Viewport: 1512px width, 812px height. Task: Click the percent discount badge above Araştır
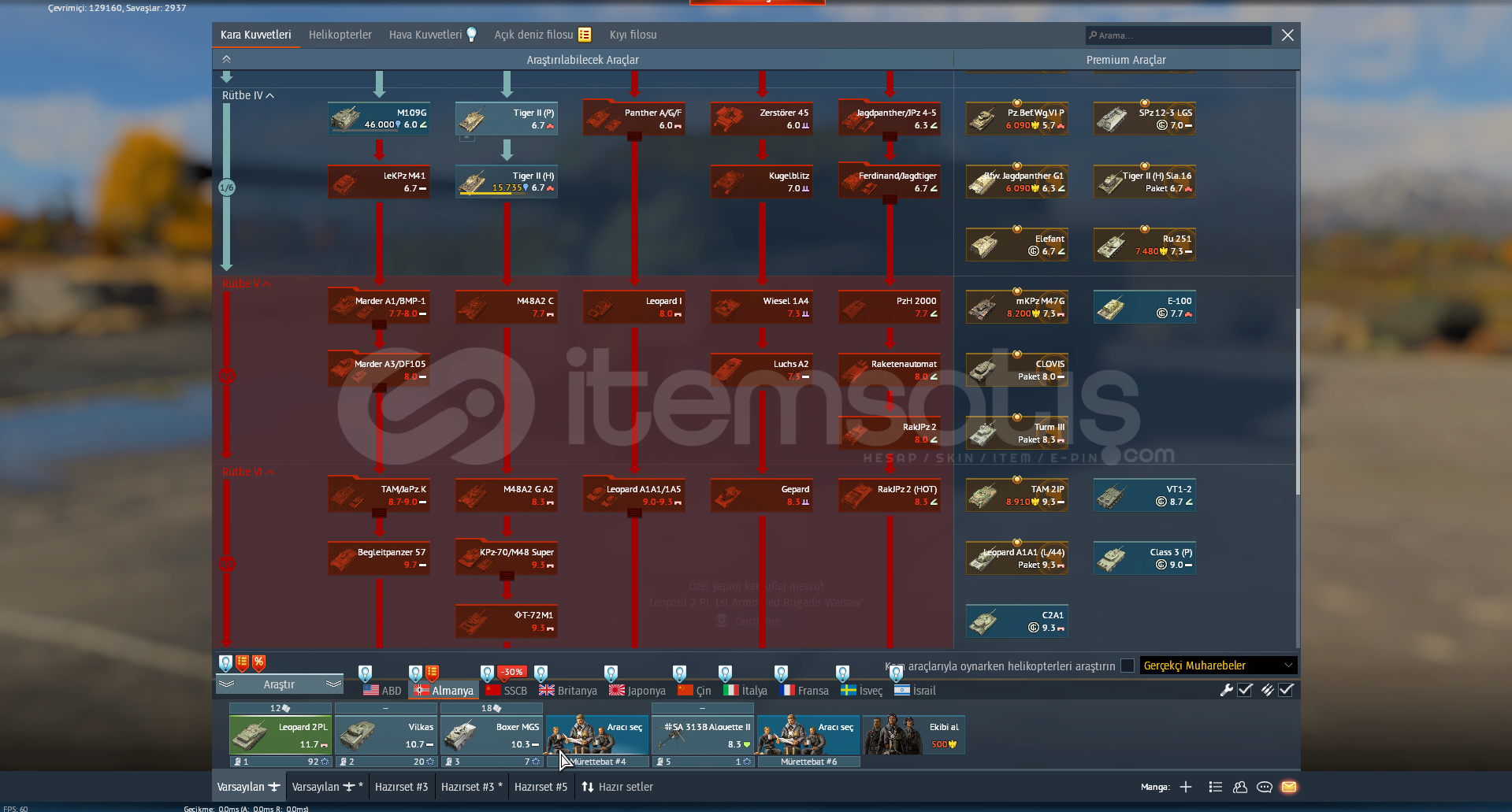pyautogui.click(x=259, y=663)
